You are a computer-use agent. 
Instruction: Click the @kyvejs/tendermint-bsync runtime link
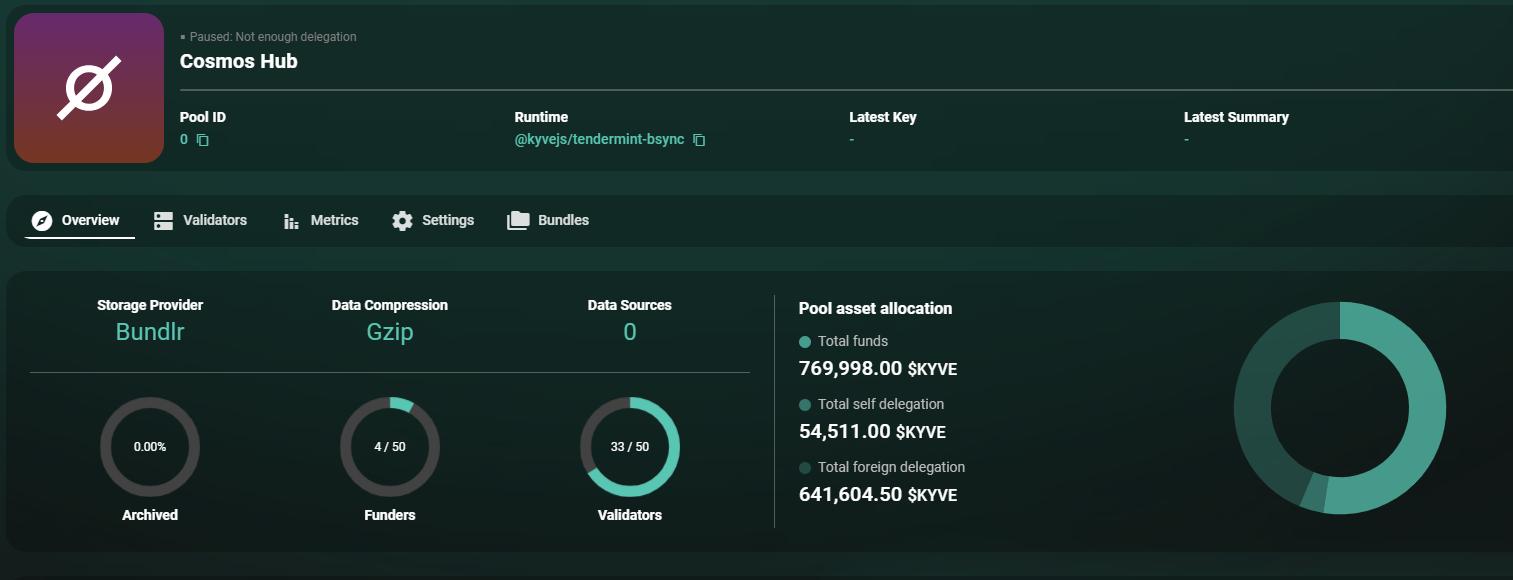(599, 140)
